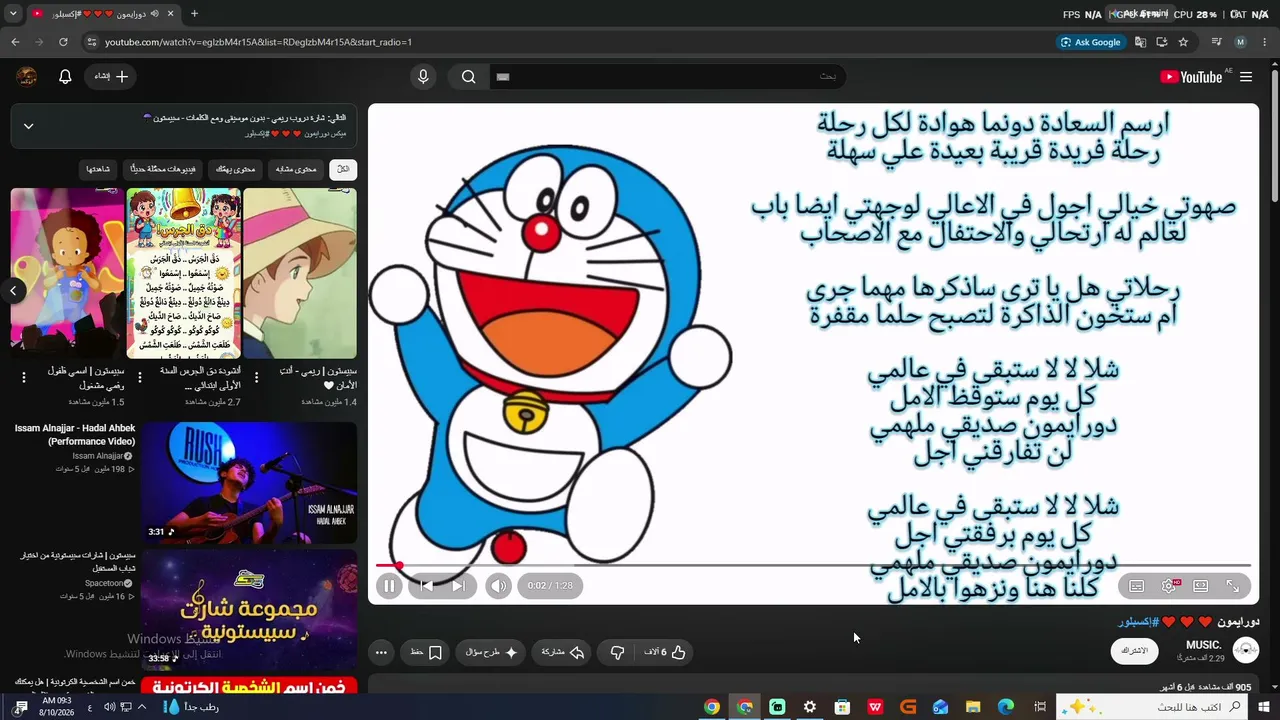Click the Windows search box اكتب هنا للبحث
The image size is (1280, 720).
pyautogui.click(x=1154, y=707)
